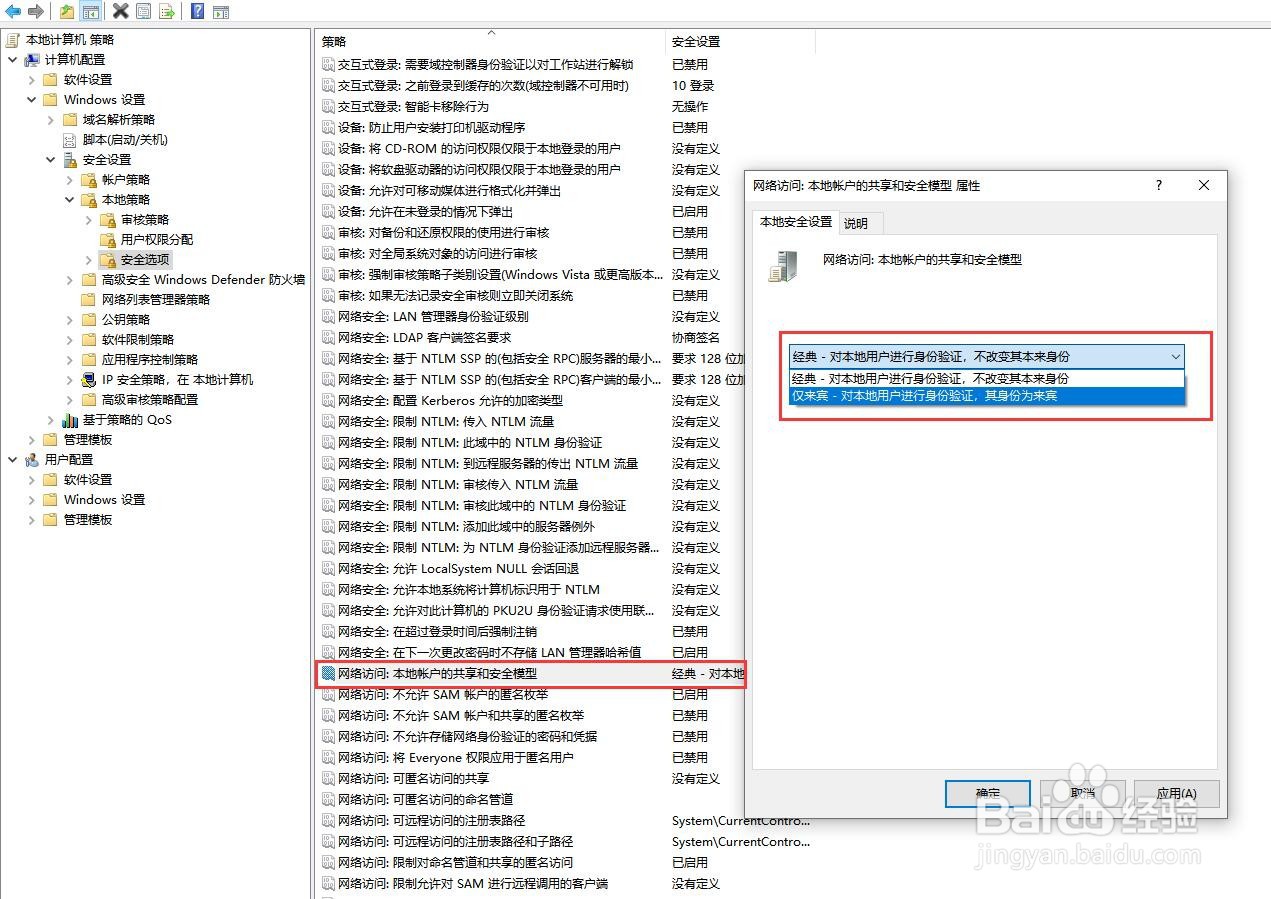Screen dimensions: 1271x899
Task: Select the 经典 authentication option
Action: (x=985, y=376)
